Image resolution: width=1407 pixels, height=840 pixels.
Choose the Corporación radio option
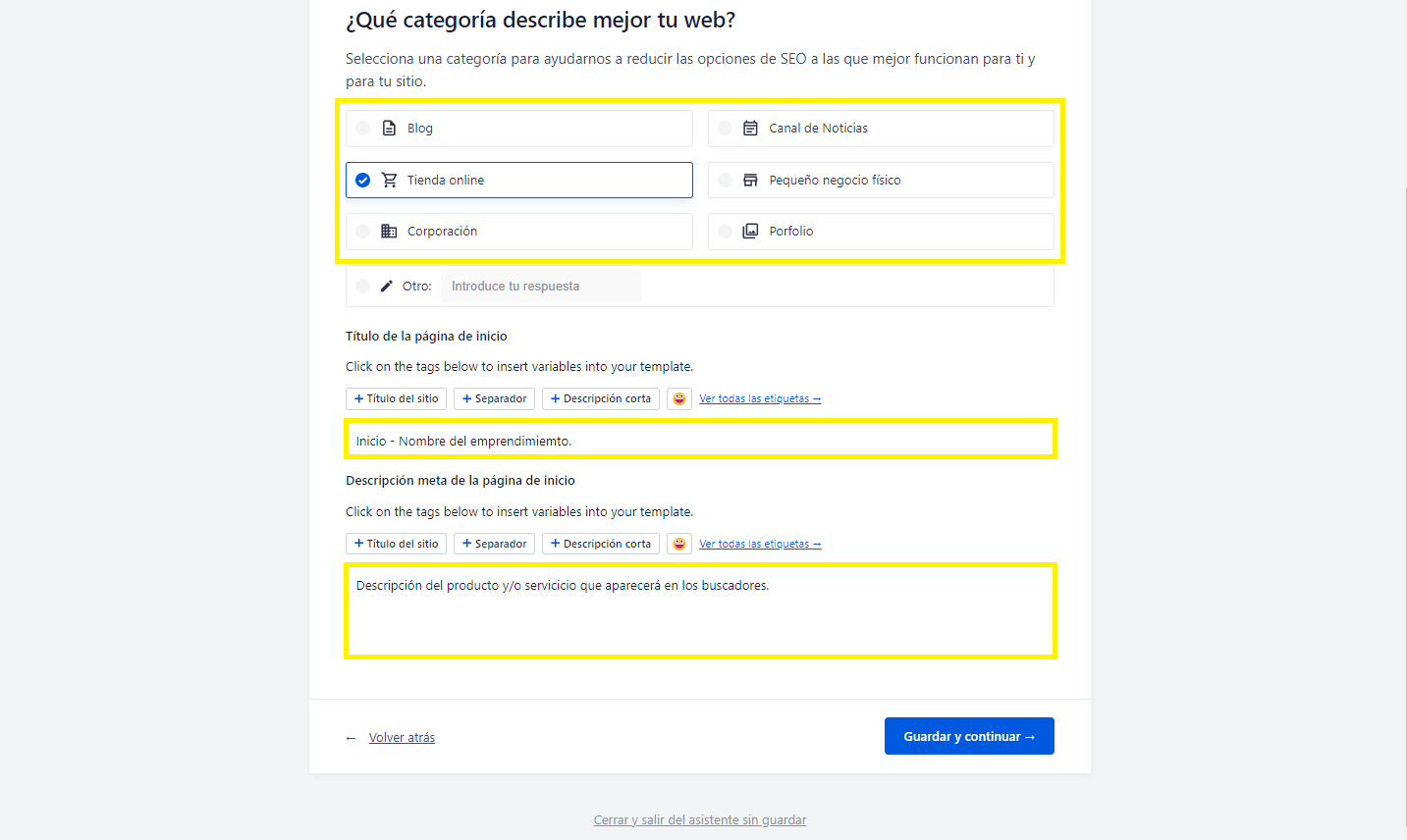pos(363,232)
